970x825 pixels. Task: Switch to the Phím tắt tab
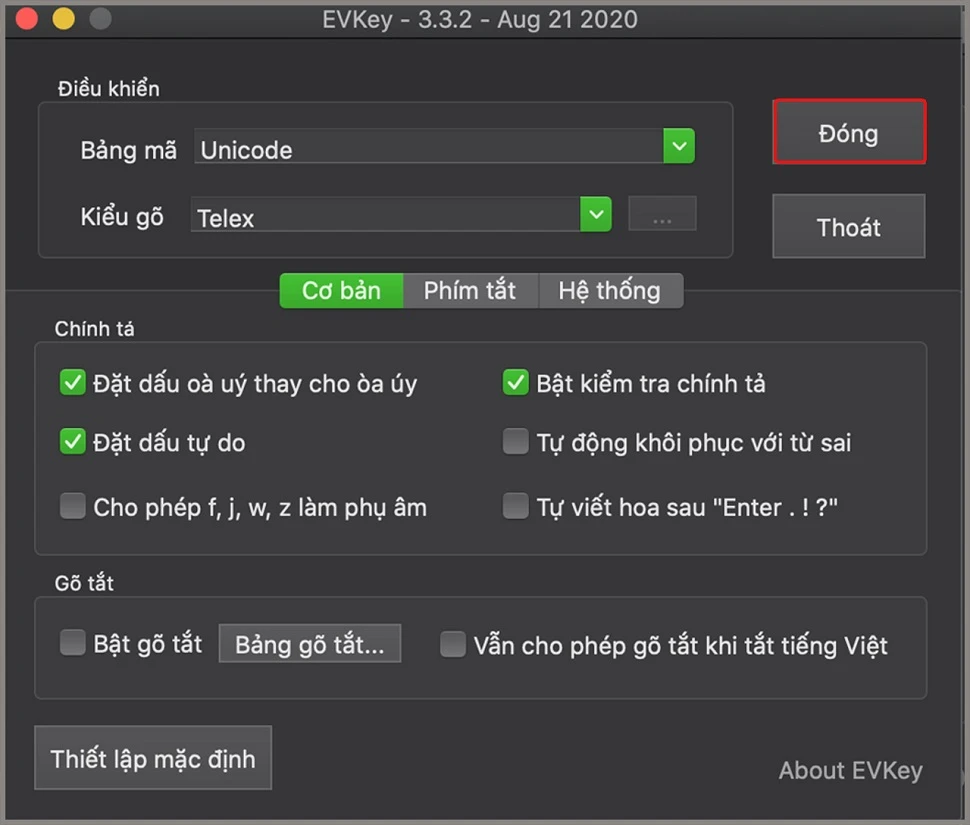470,291
